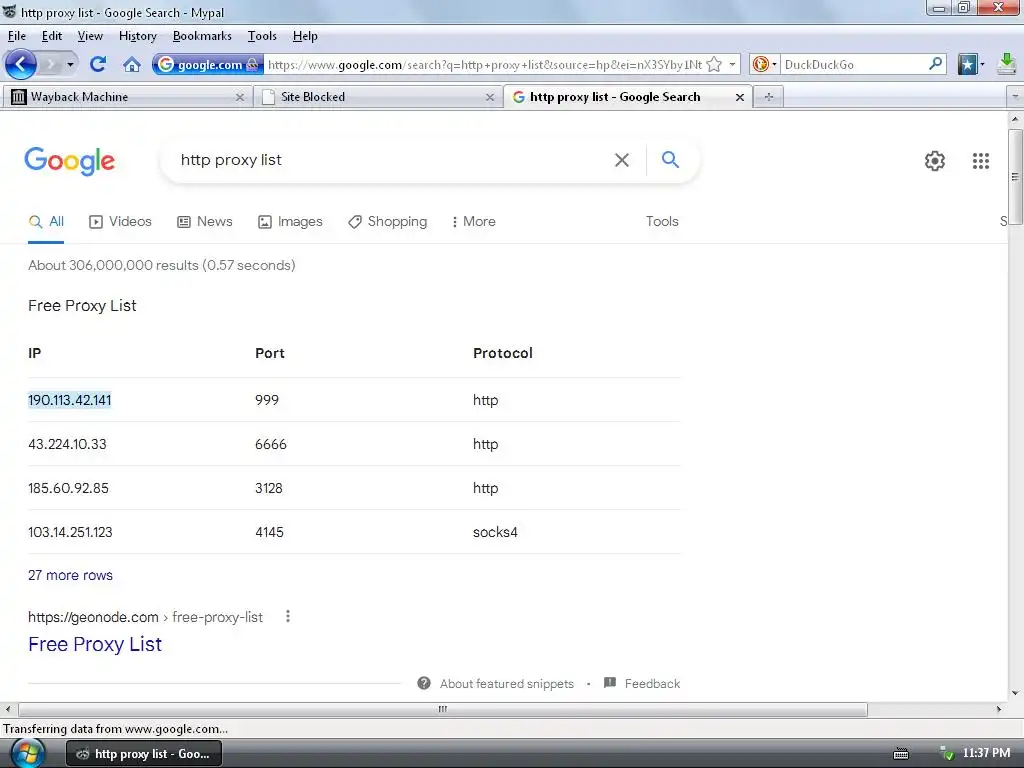This screenshot has width=1024, height=768.
Task: Open the View menu
Action: point(90,36)
